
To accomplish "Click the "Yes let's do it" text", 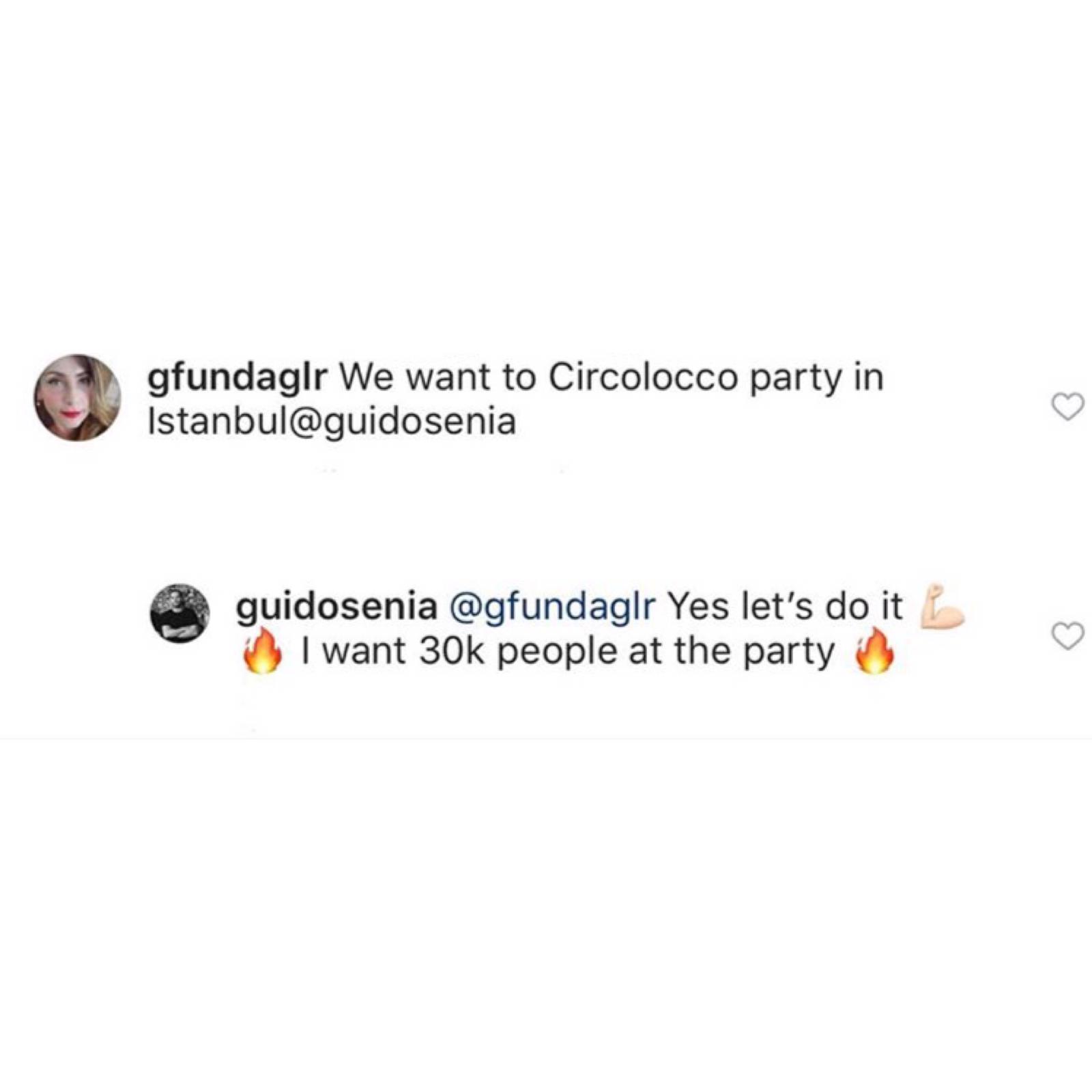I will coord(785,606).
